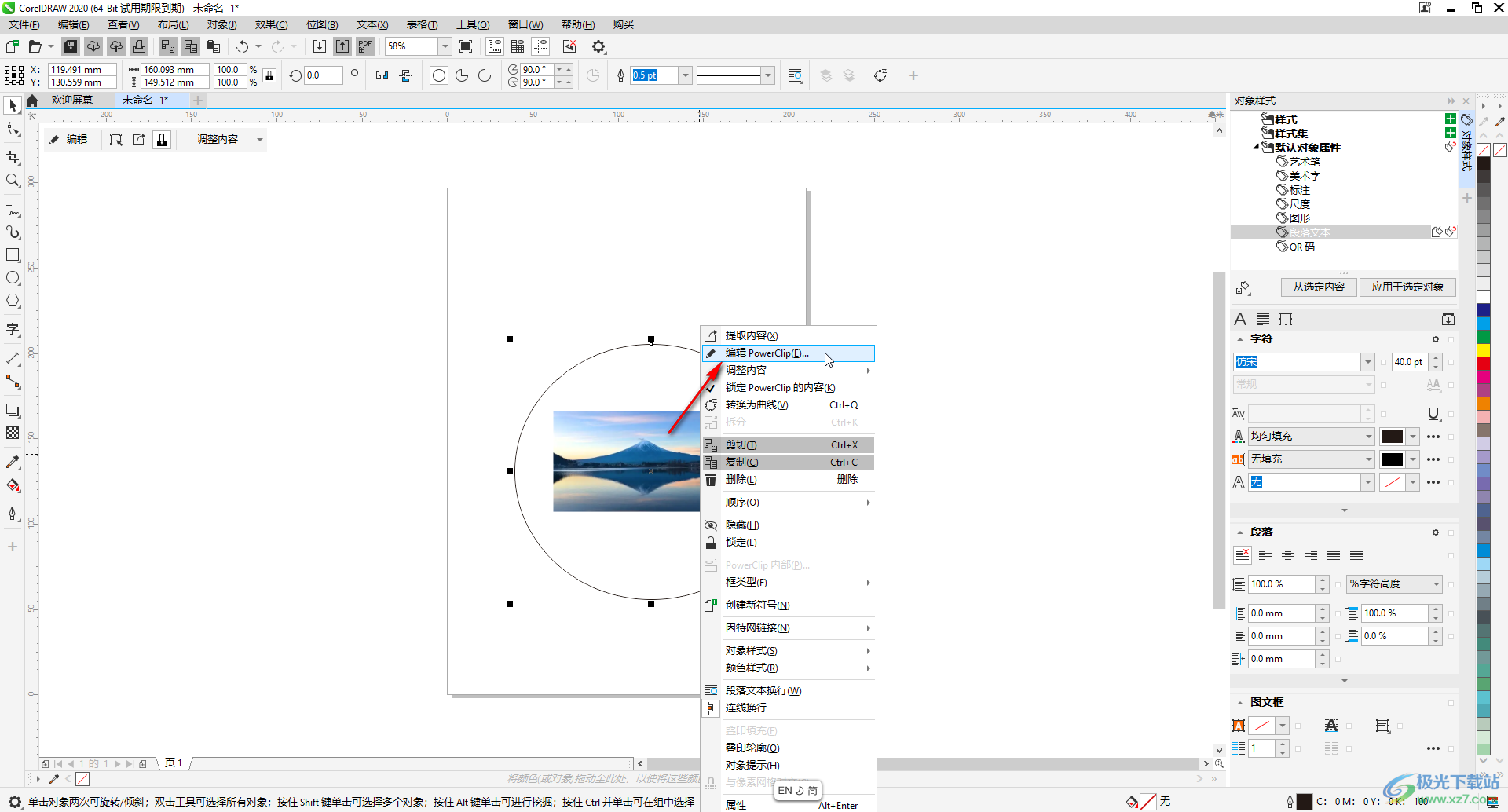Click the background fill black swatch
The height and width of the screenshot is (812, 1508).
1393,459
